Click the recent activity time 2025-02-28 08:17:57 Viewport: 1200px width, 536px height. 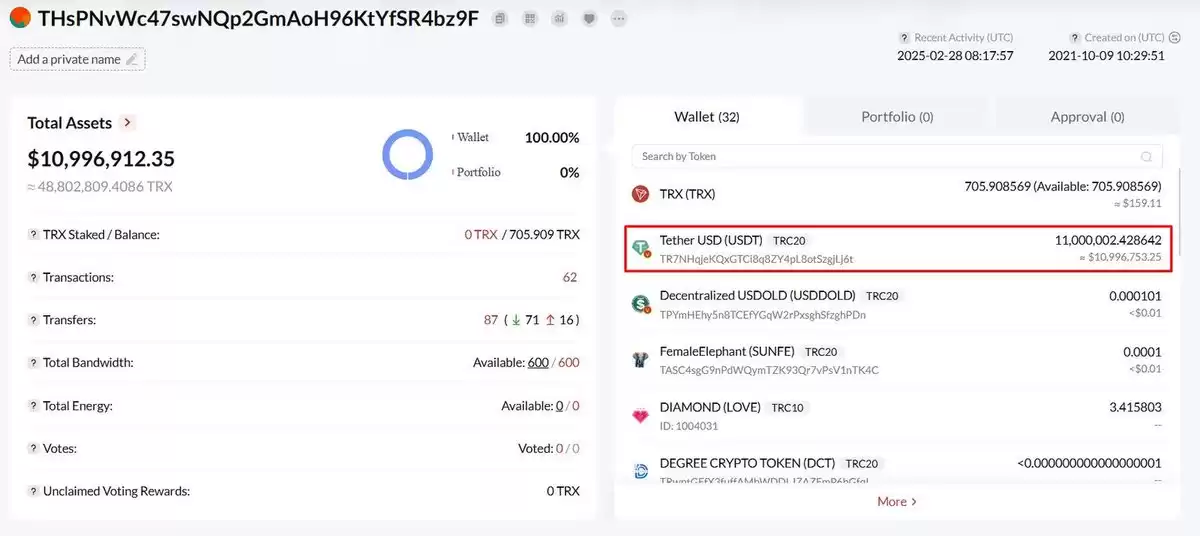(x=955, y=56)
